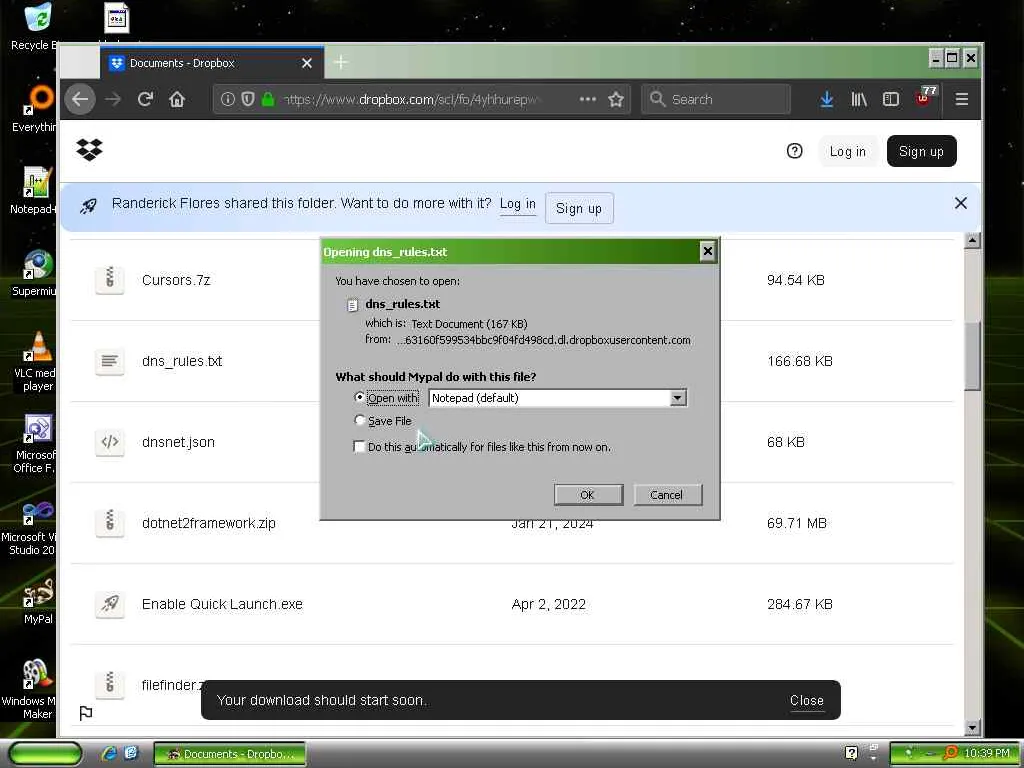Click the page scrollbar down arrow
1024x768 pixels.
click(x=972, y=727)
